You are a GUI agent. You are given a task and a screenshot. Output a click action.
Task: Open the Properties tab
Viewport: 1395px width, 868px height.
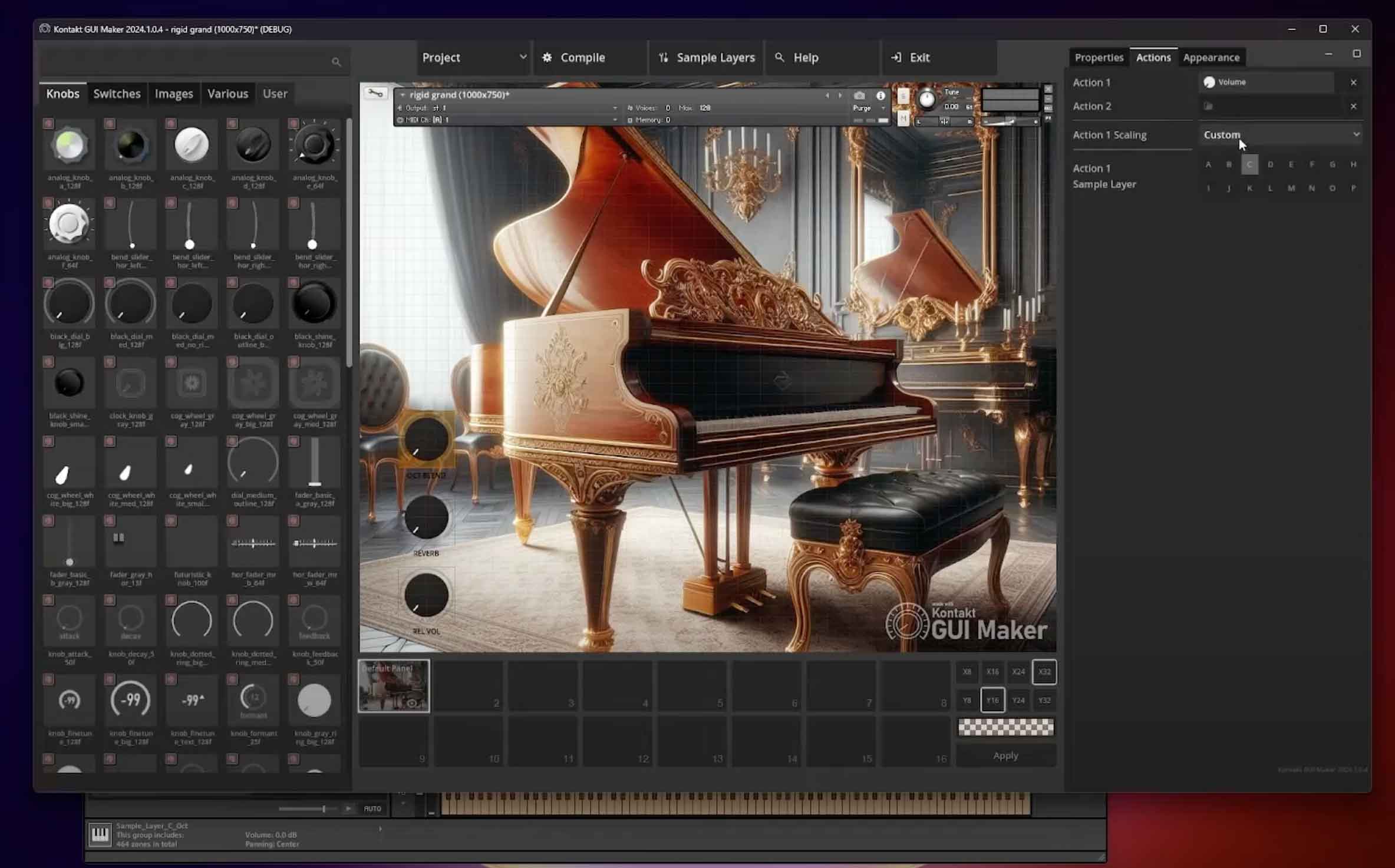(x=1099, y=58)
